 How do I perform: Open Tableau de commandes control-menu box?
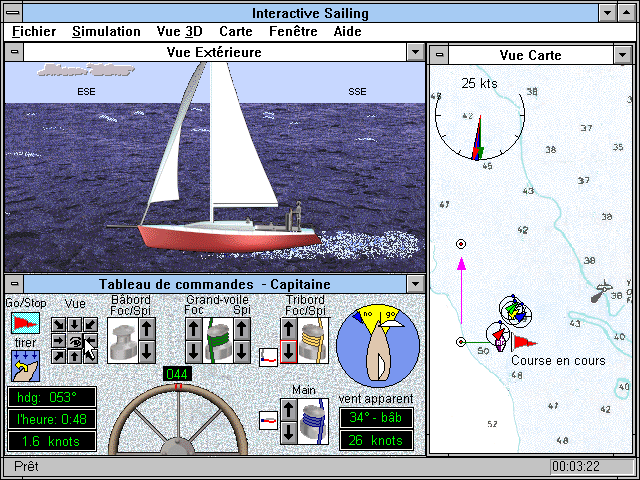tap(15, 284)
